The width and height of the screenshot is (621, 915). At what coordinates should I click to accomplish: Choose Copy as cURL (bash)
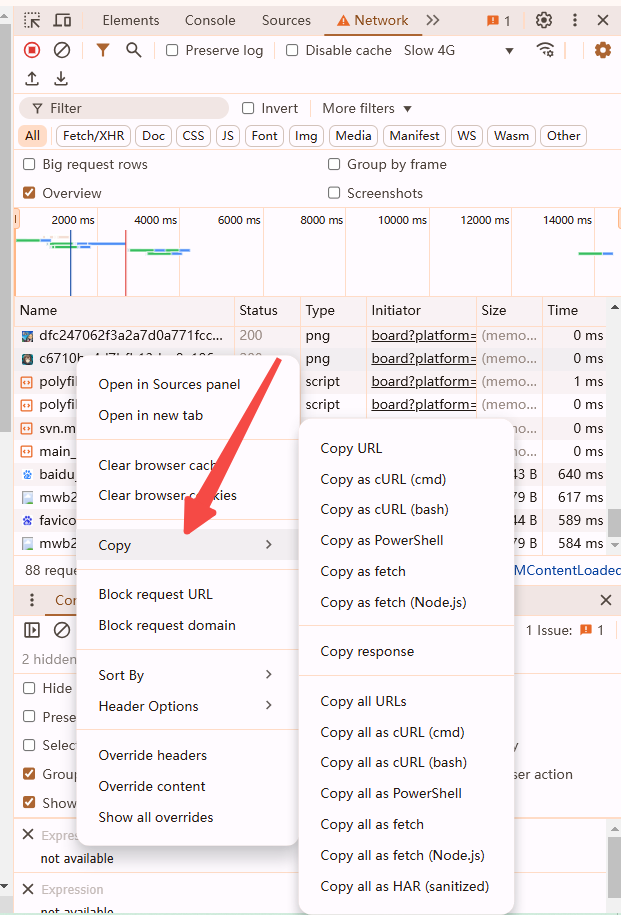point(384,509)
